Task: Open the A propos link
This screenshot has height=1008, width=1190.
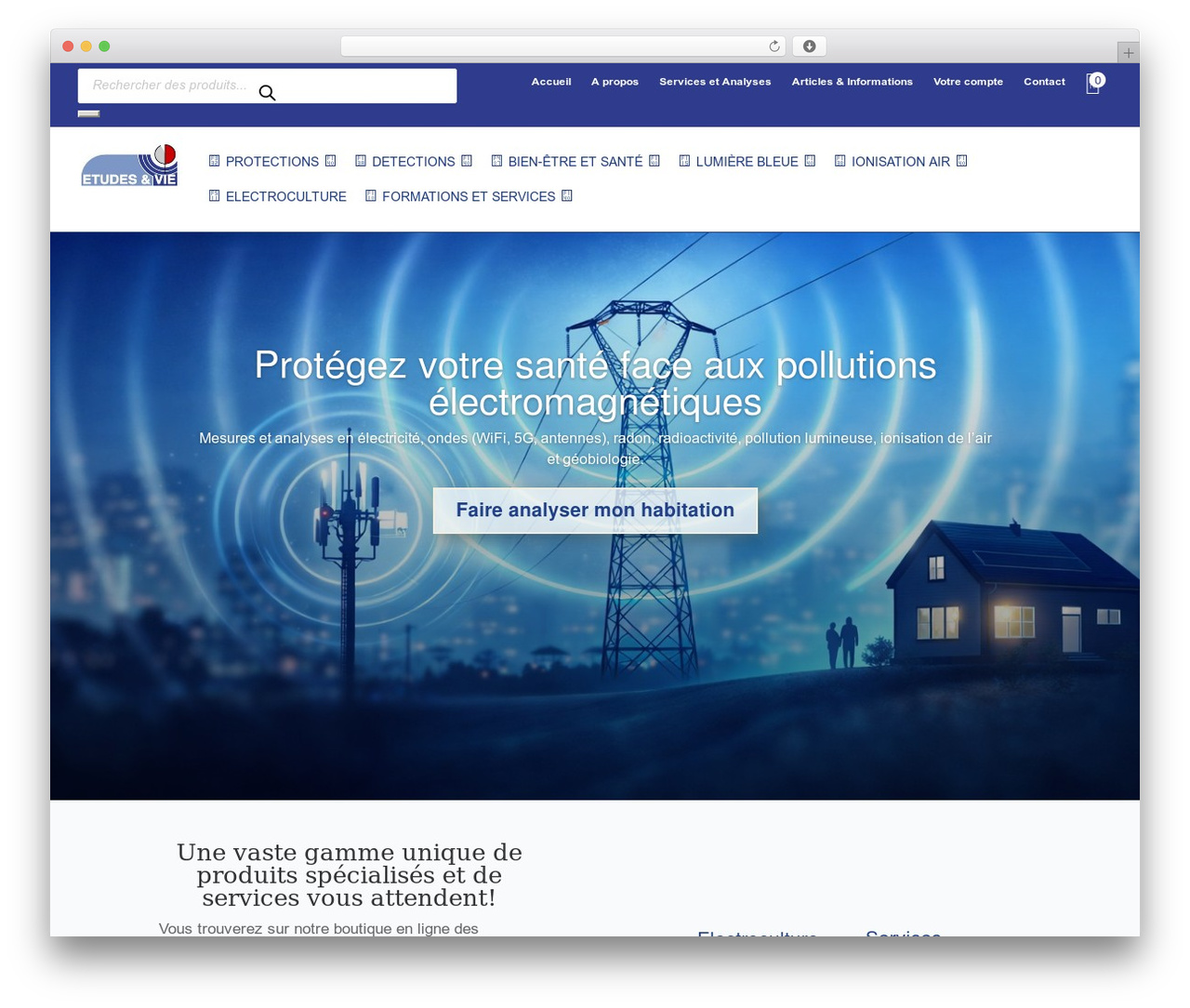Action: click(615, 82)
